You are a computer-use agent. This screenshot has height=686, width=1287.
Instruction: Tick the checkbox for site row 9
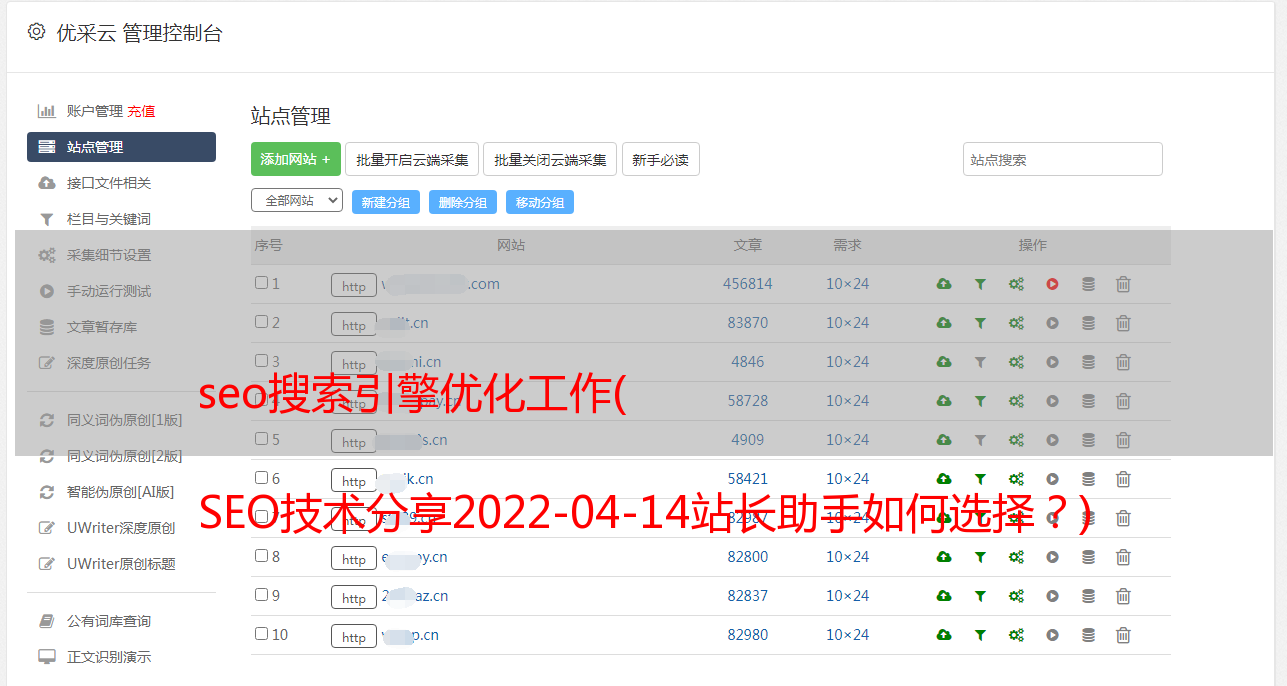pos(261,595)
